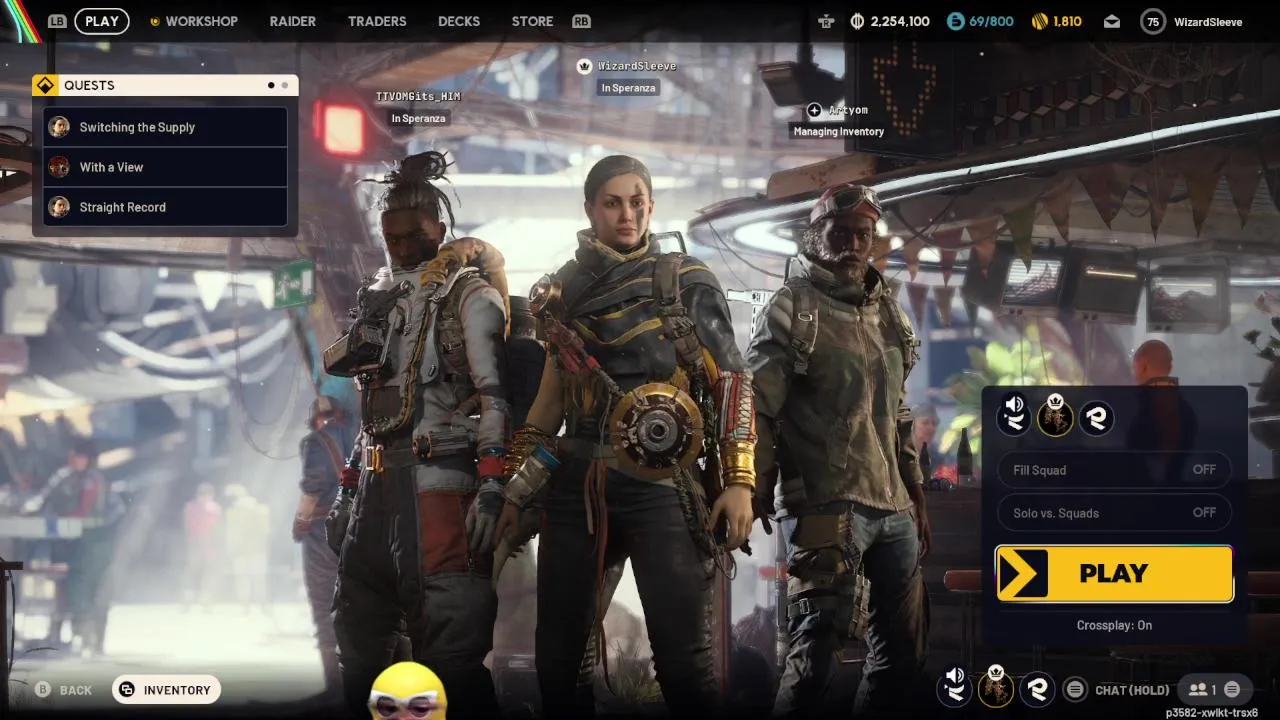Open CHAT (HOLD)

pyautogui.click(x=1132, y=689)
